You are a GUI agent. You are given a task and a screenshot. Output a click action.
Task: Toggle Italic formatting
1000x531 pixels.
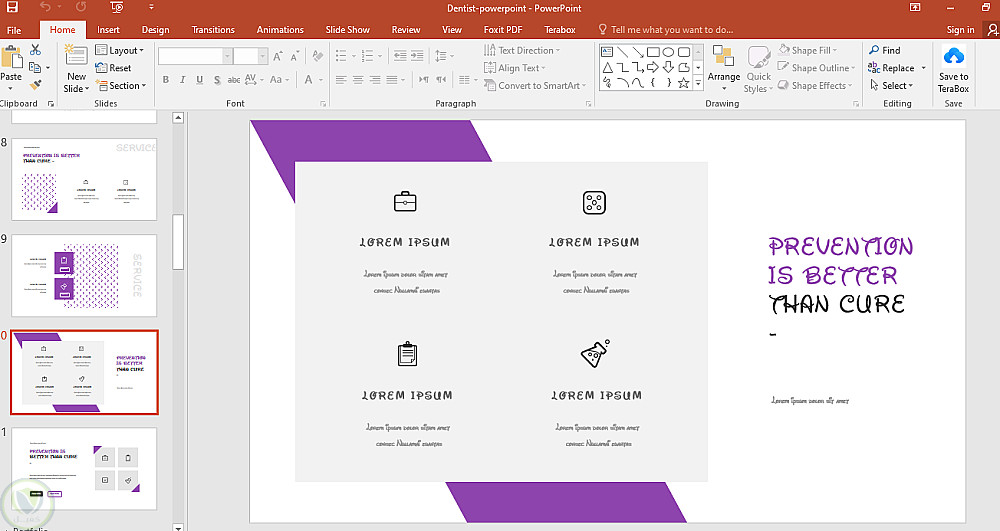182,80
